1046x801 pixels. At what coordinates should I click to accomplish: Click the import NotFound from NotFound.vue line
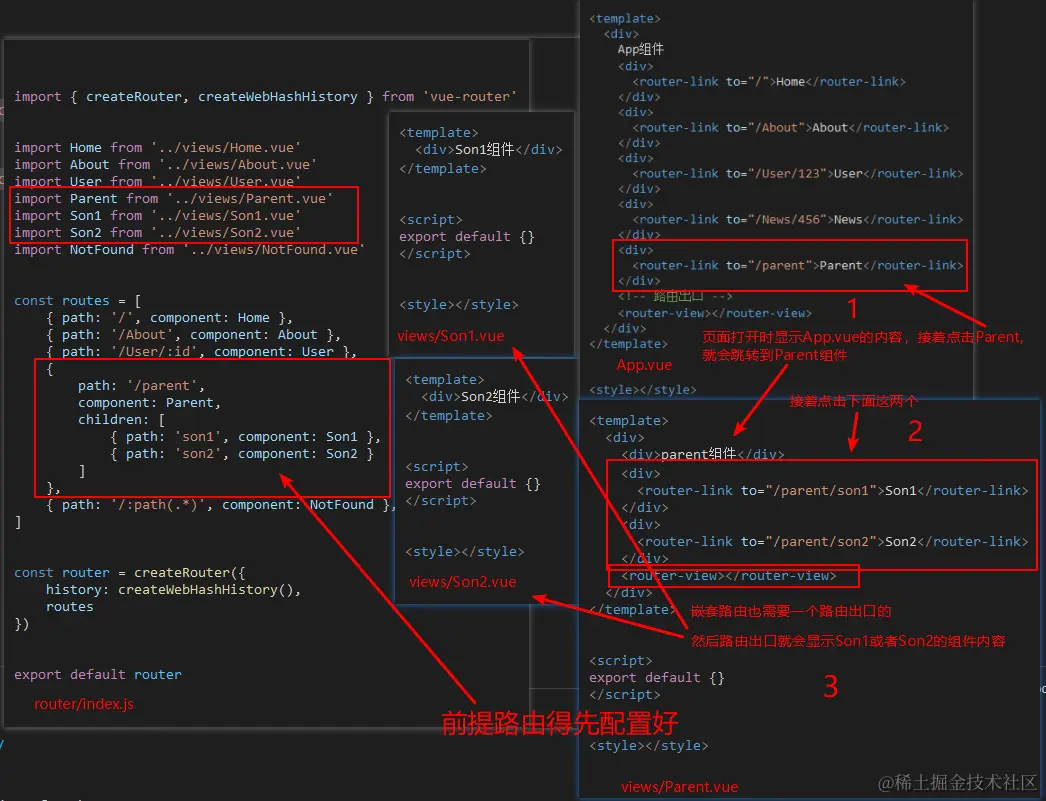189,249
